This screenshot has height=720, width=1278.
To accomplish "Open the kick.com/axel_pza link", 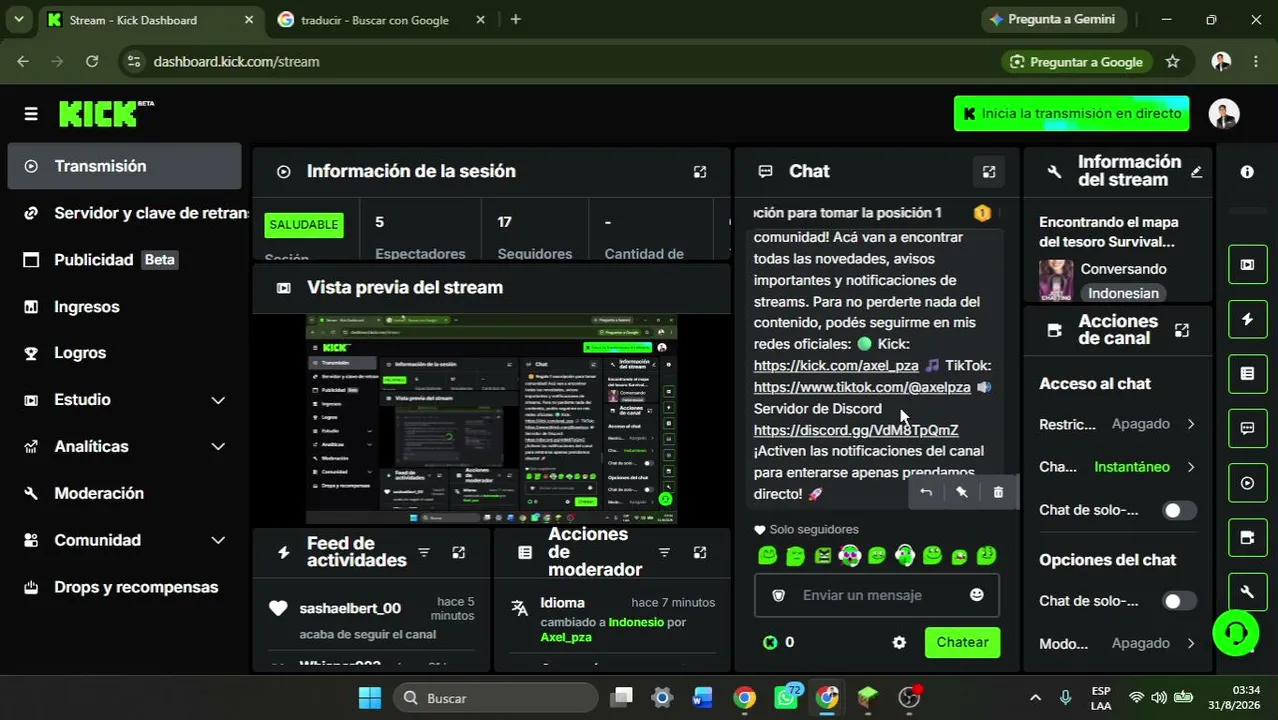I will tap(836, 366).
